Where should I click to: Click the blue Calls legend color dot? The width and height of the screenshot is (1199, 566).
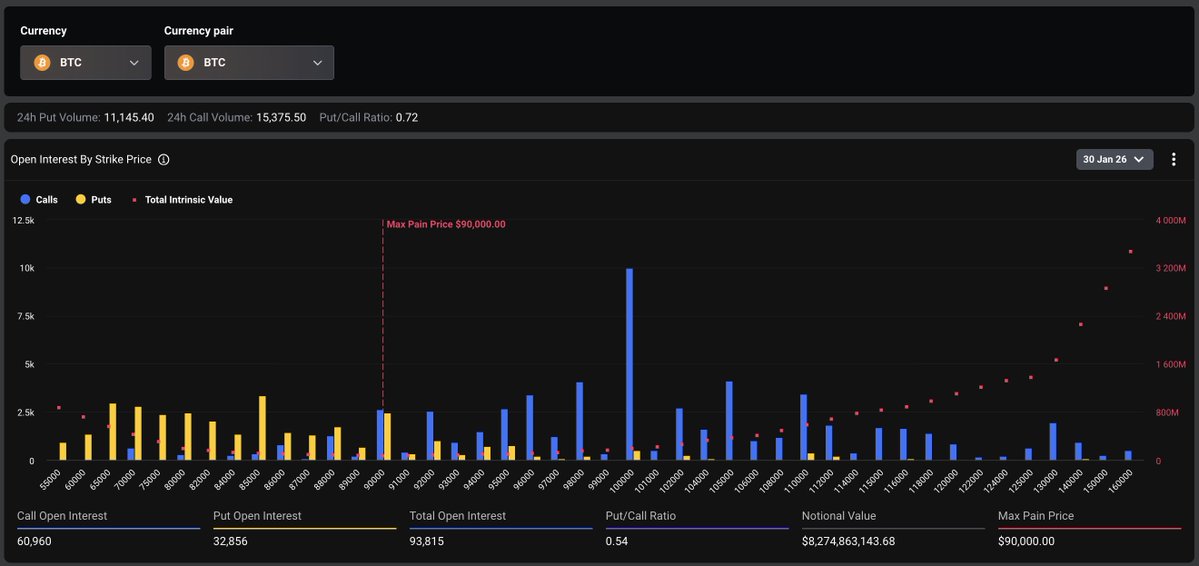(x=25, y=200)
